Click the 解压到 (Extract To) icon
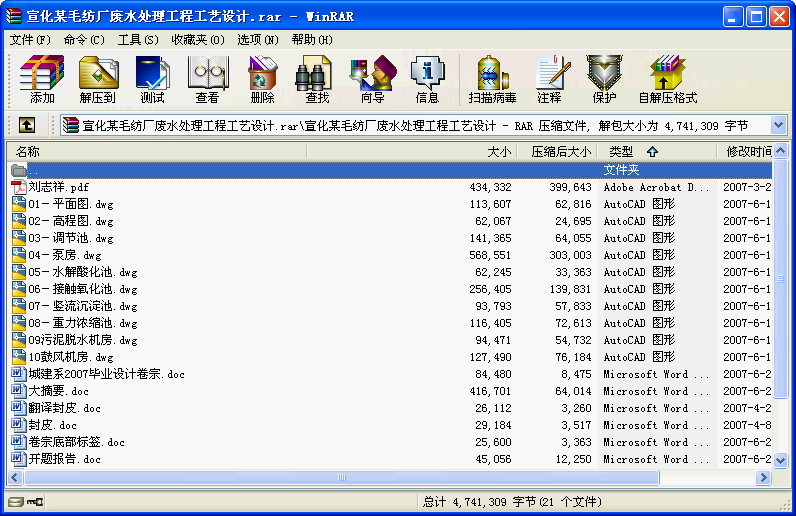796x516 pixels. coord(98,80)
